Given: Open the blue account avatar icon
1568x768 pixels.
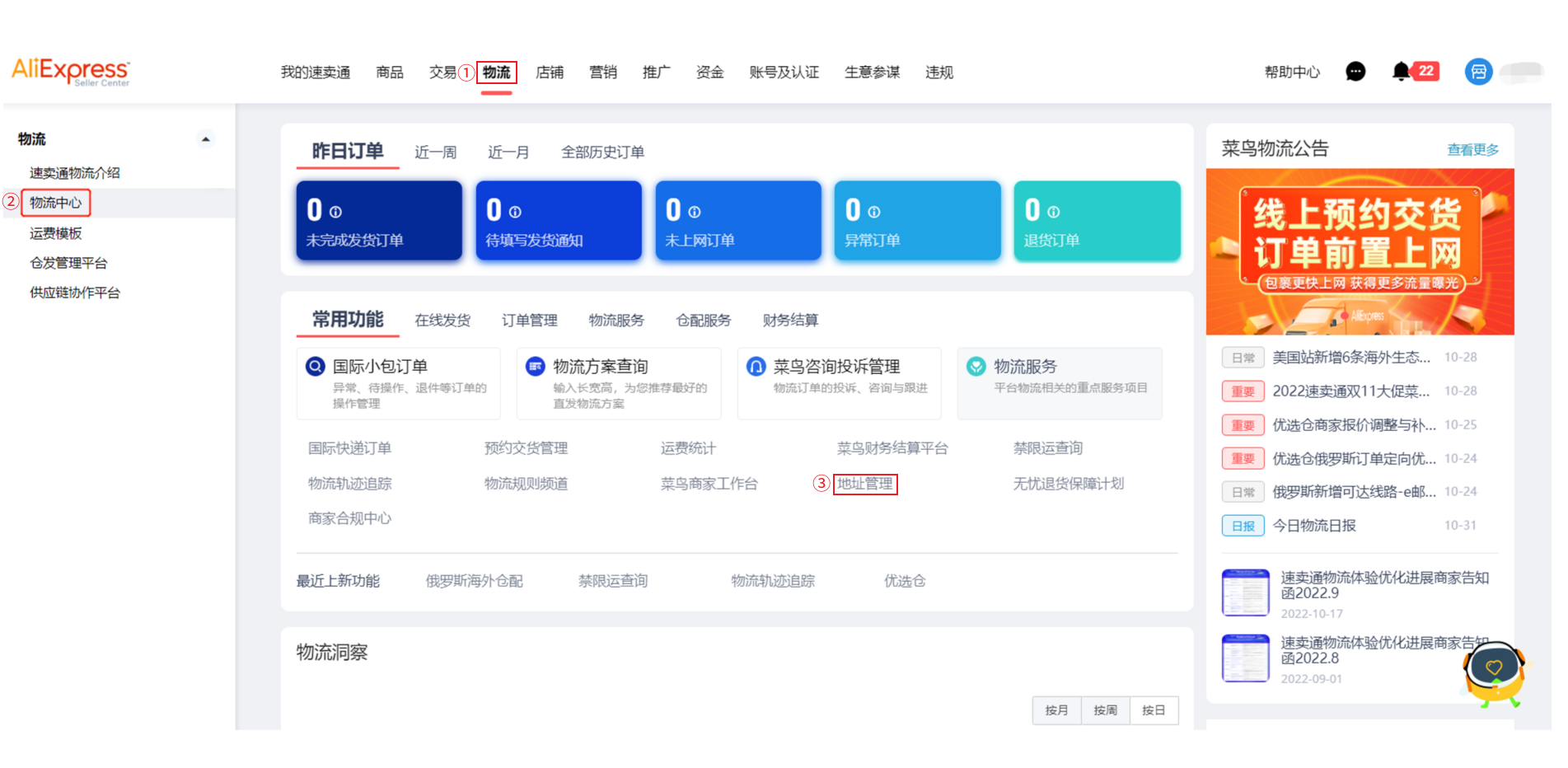Looking at the screenshot, I should (1478, 72).
